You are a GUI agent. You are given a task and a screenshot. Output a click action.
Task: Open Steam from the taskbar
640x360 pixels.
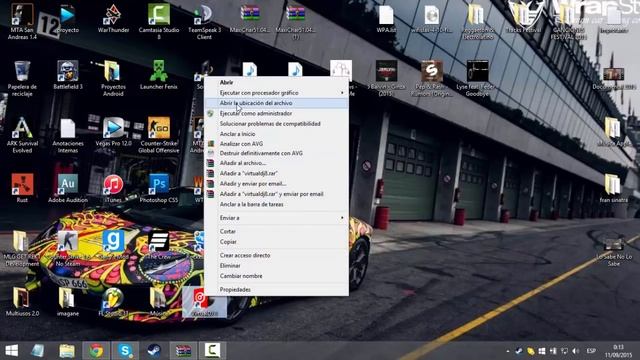tap(154, 351)
